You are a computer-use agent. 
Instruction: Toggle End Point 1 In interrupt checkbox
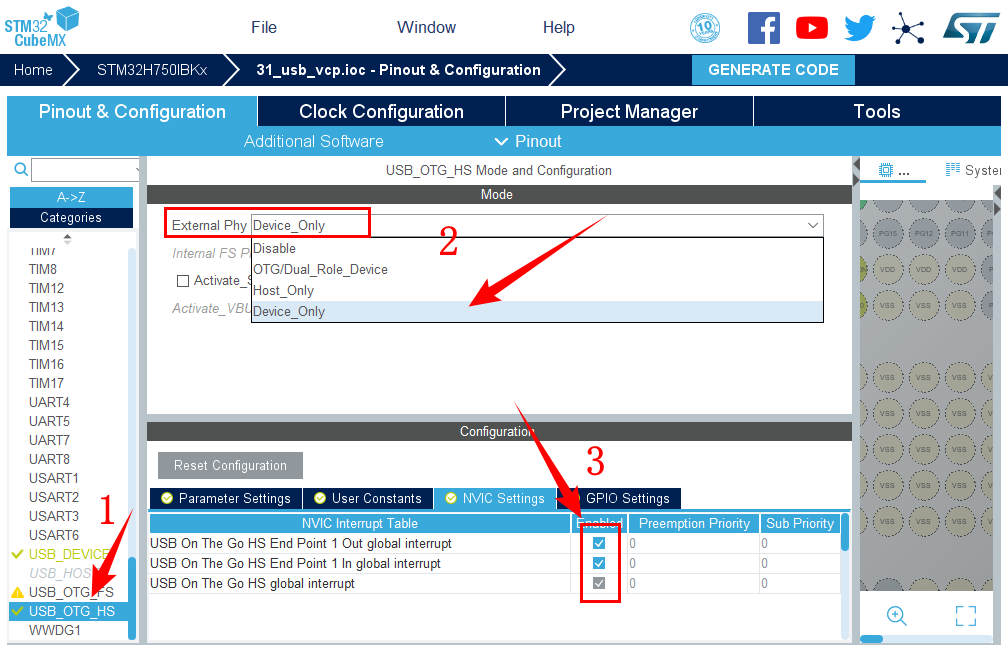point(599,564)
